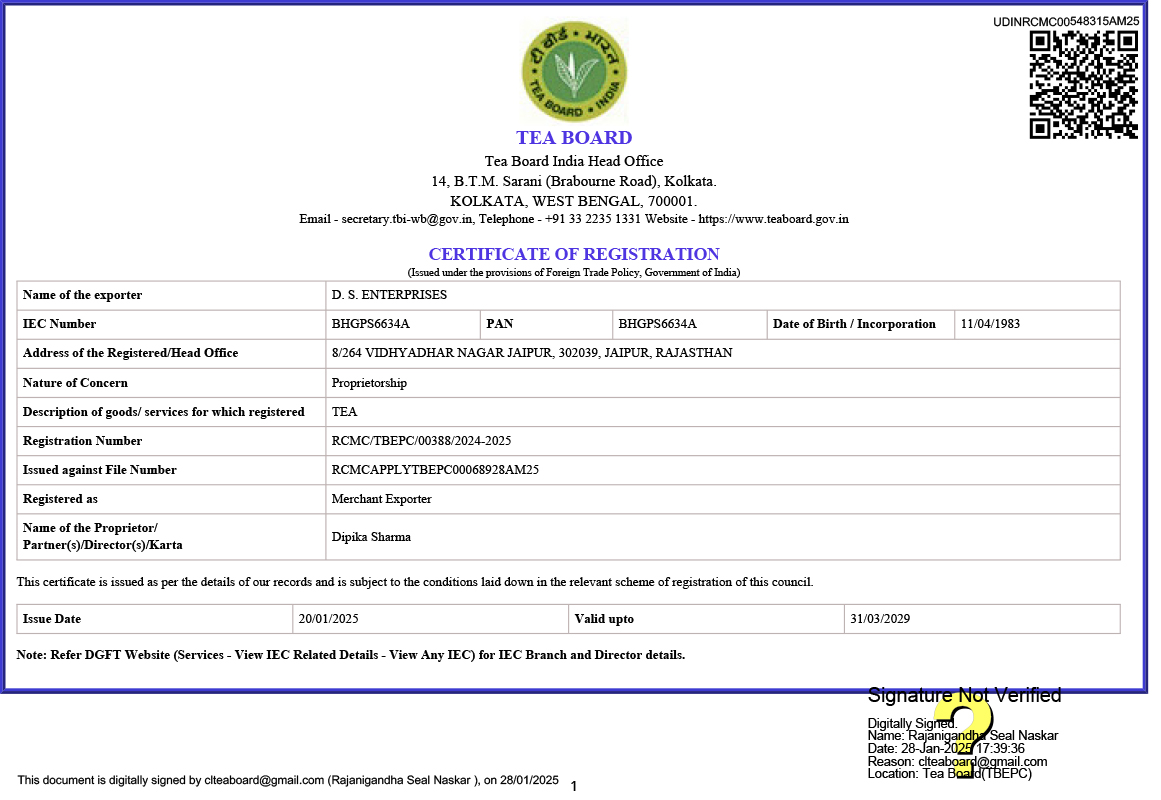Click the secretary.tbi-wb@gov.in email address

click(406, 219)
